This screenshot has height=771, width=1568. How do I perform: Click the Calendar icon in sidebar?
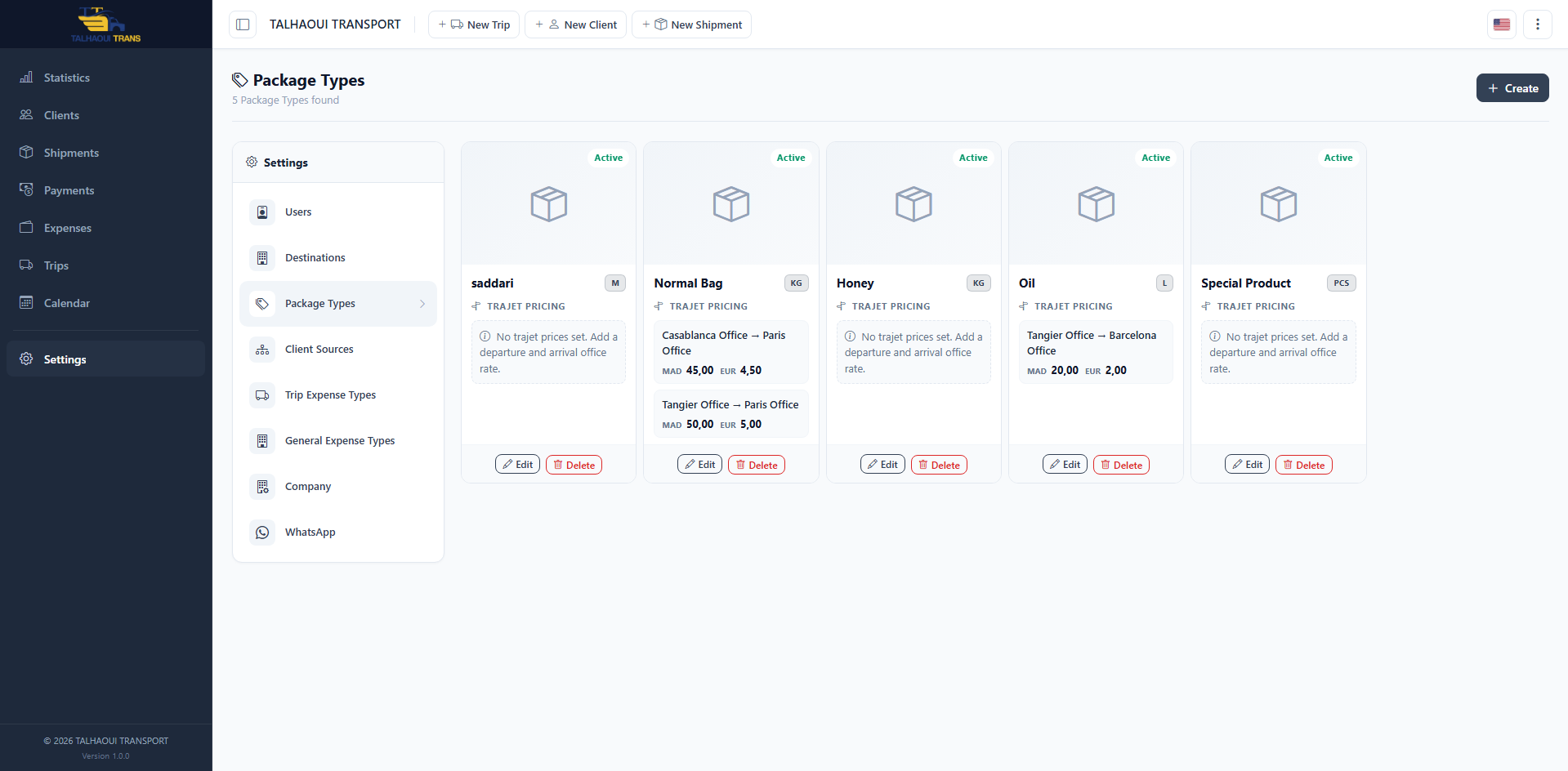coord(26,303)
